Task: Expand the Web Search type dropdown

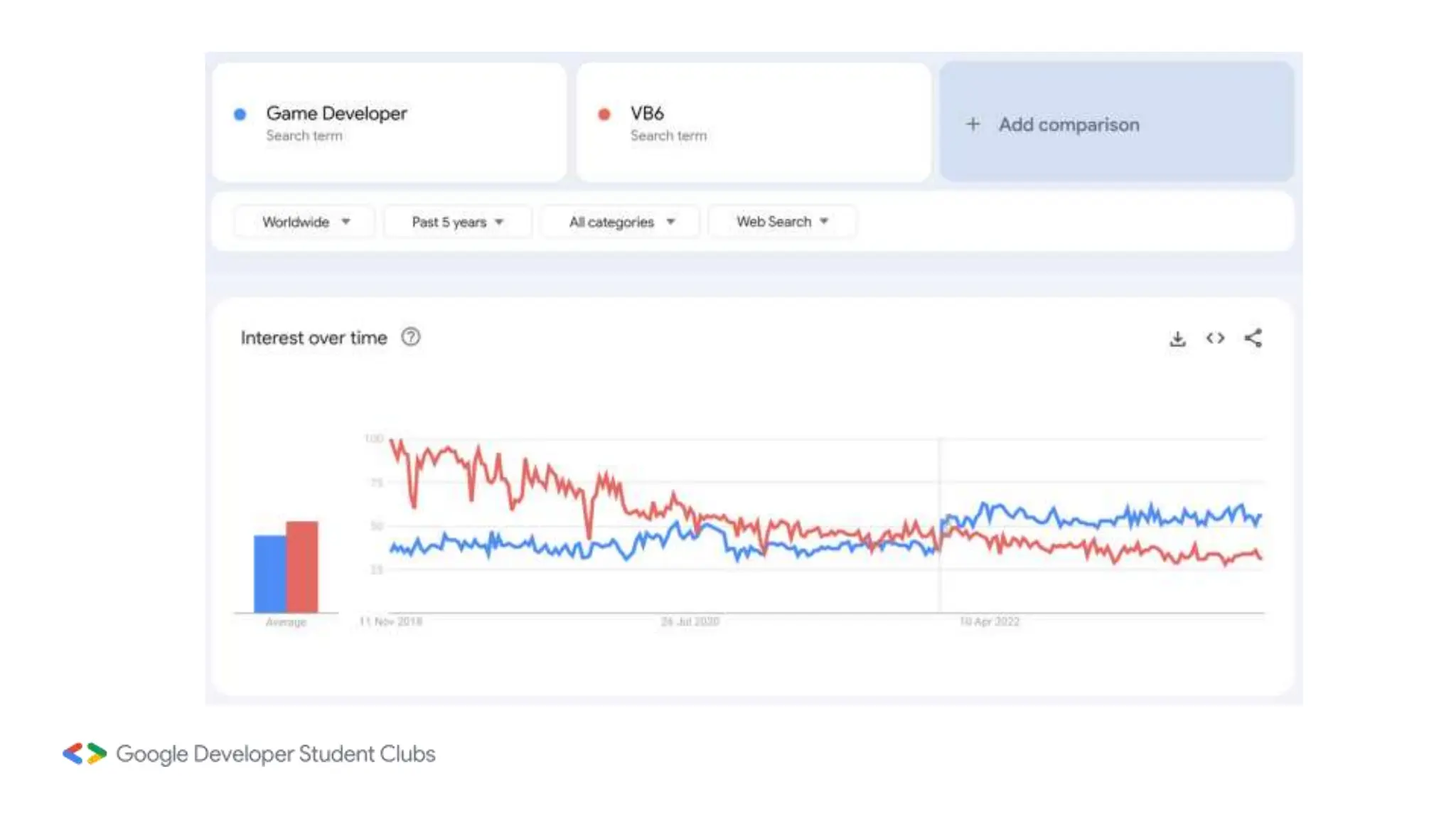Action: click(x=782, y=222)
